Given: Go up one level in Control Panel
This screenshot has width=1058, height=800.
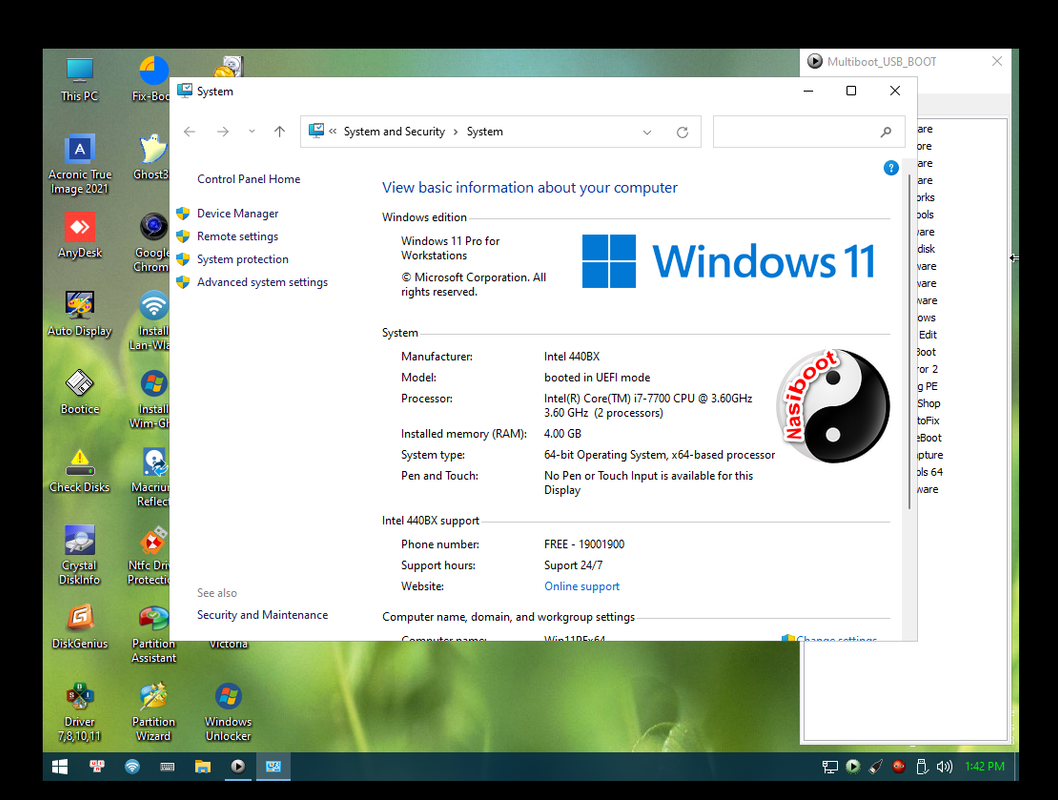Looking at the screenshot, I should (x=279, y=132).
